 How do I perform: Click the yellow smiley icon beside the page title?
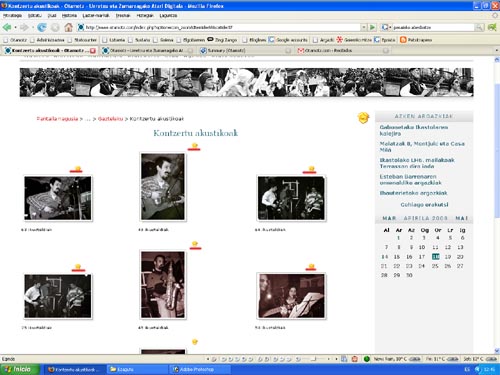(363, 118)
